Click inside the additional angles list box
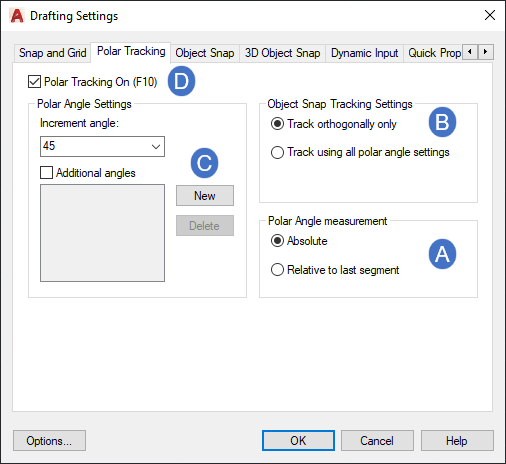The image size is (506, 464). pos(102,233)
